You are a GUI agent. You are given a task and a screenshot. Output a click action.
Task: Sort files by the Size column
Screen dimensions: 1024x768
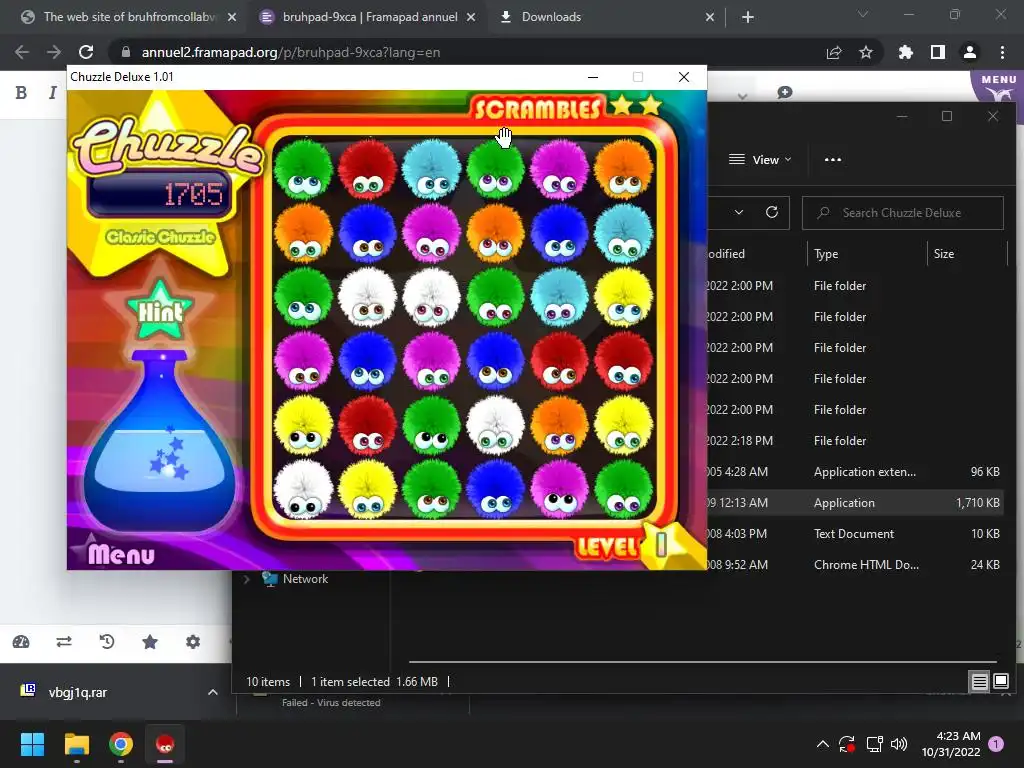(944, 254)
